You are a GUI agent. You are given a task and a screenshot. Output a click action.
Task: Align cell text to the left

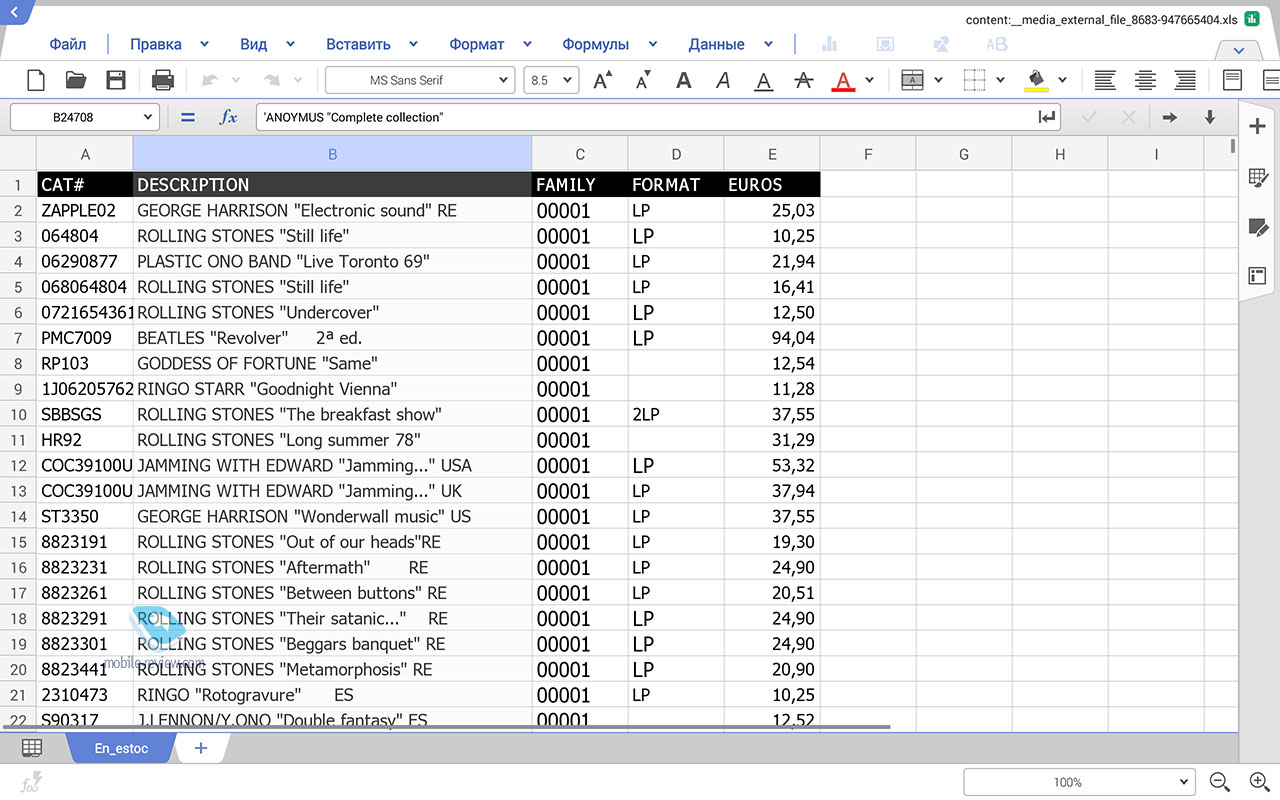coord(1105,80)
